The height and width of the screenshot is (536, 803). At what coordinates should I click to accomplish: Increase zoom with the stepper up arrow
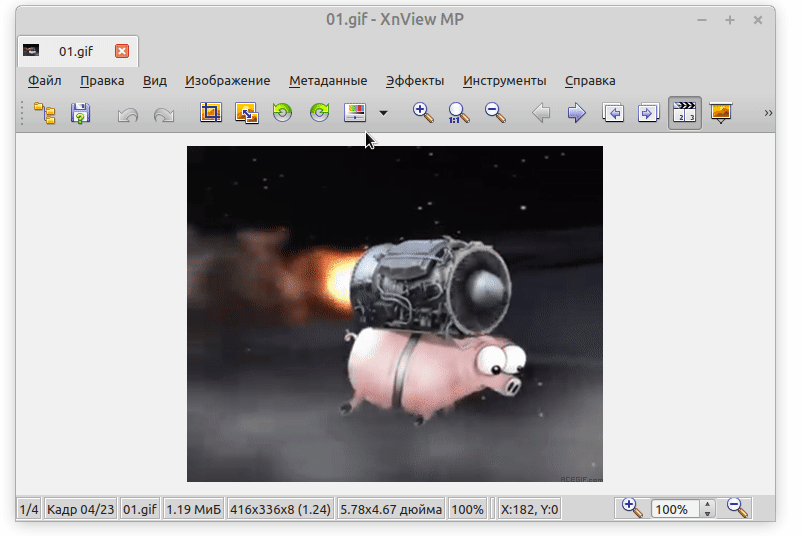[707, 505]
